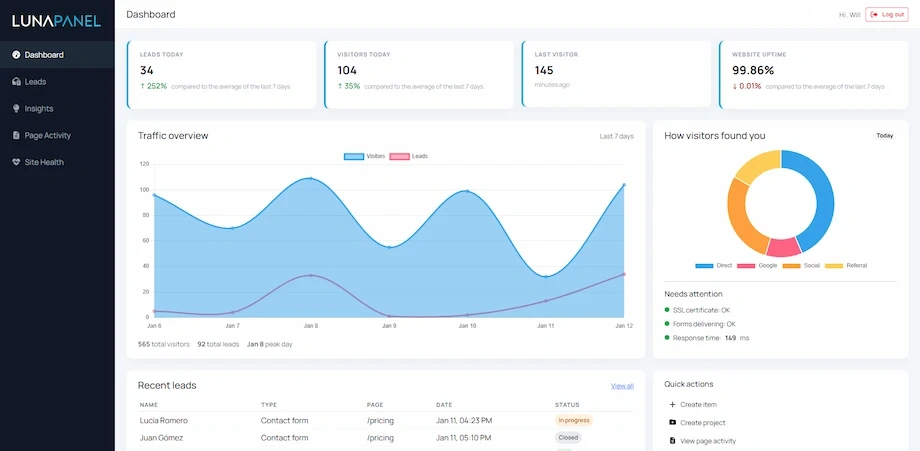
Task: Click the TYPE column header
Action: pos(269,405)
